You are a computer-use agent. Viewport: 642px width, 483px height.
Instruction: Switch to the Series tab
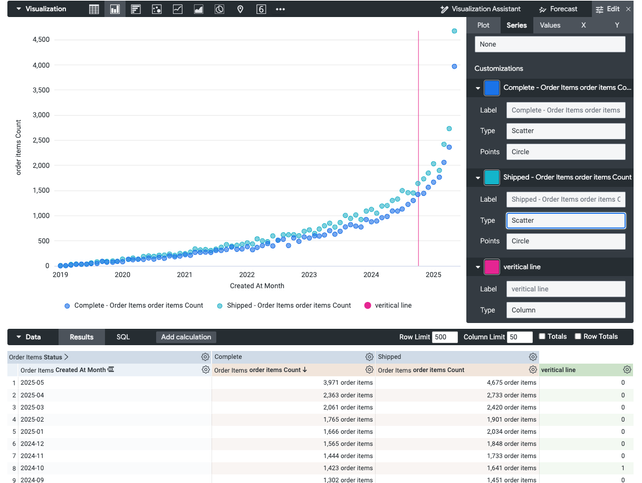(517, 25)
